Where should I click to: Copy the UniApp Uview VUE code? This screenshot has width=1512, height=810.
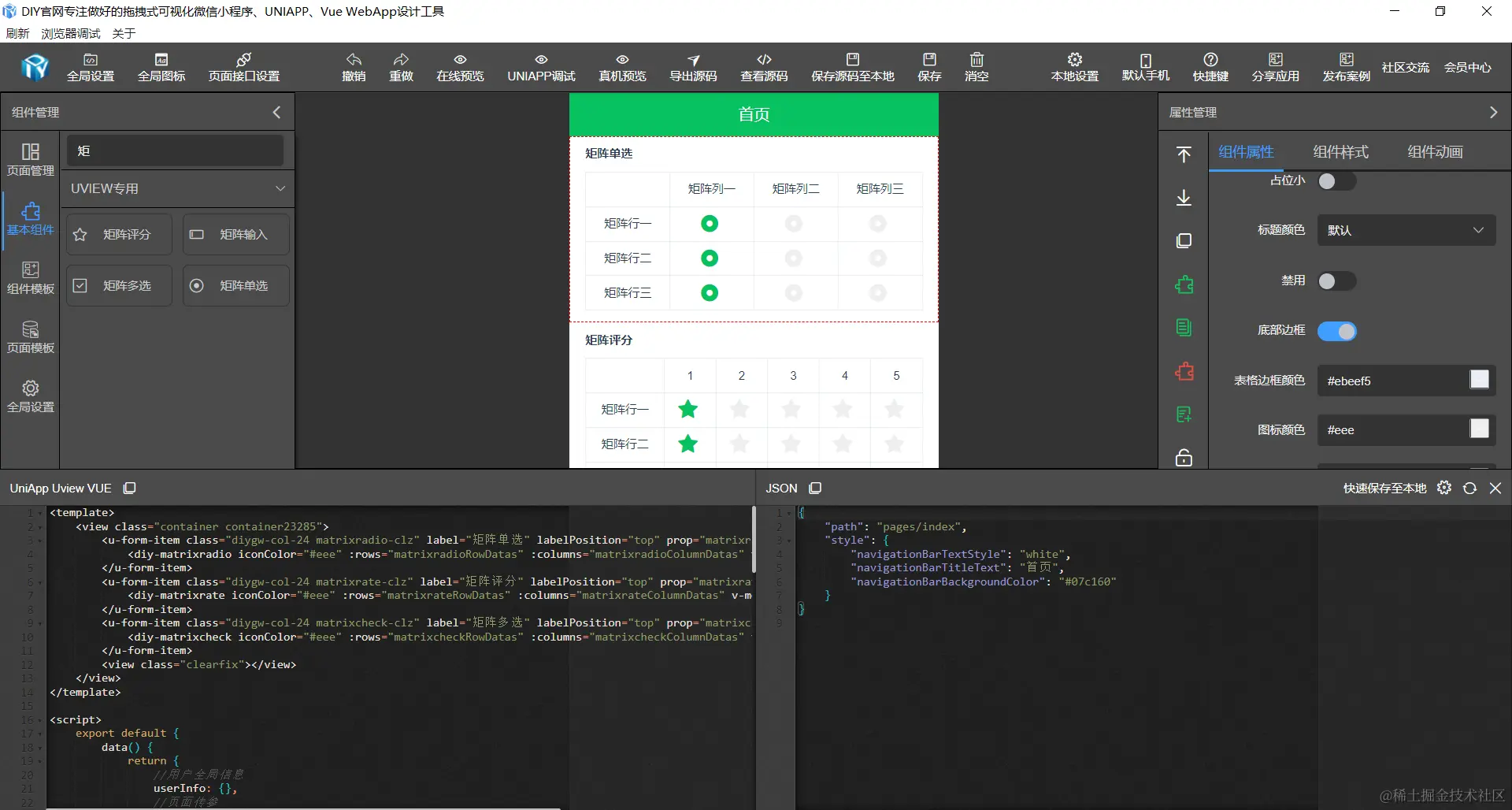pyautogui.click(x=130, y=488)
